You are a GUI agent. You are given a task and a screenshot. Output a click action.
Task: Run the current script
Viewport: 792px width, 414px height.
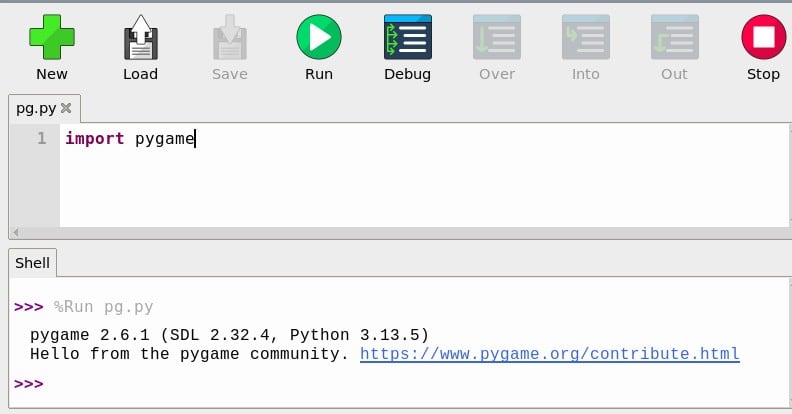[x=319, y=37]
